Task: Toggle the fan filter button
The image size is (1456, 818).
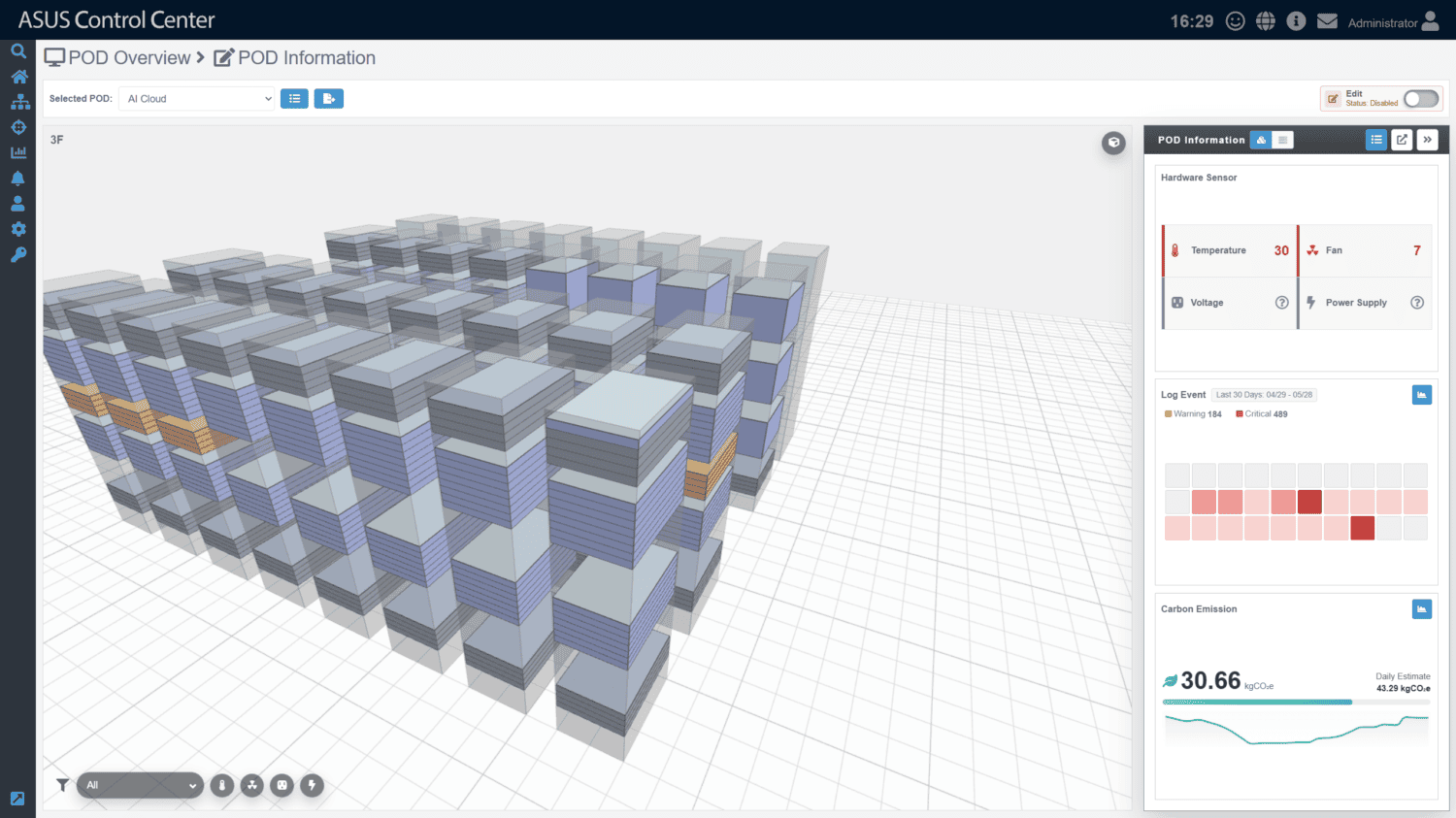Action: (252, 786)
